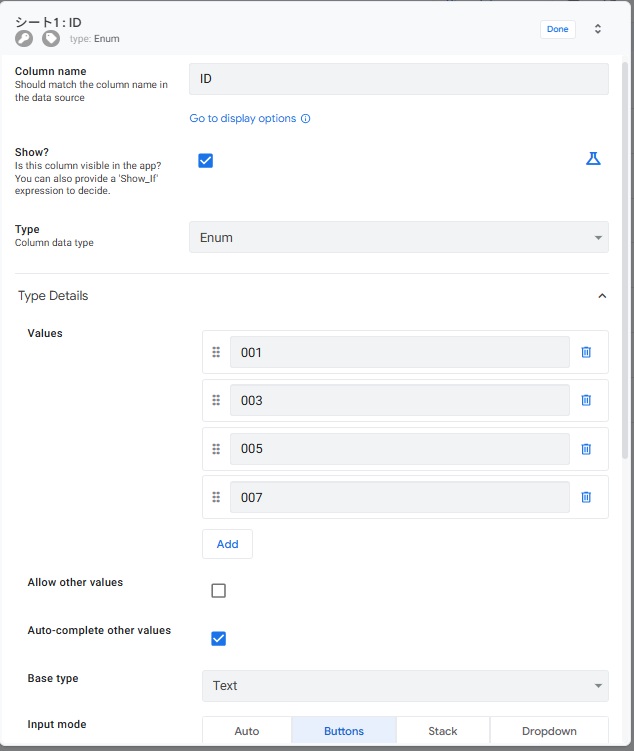Disable Auto-complete other values checkbox
Screen dimensions: 634x751
pos(218,639)
